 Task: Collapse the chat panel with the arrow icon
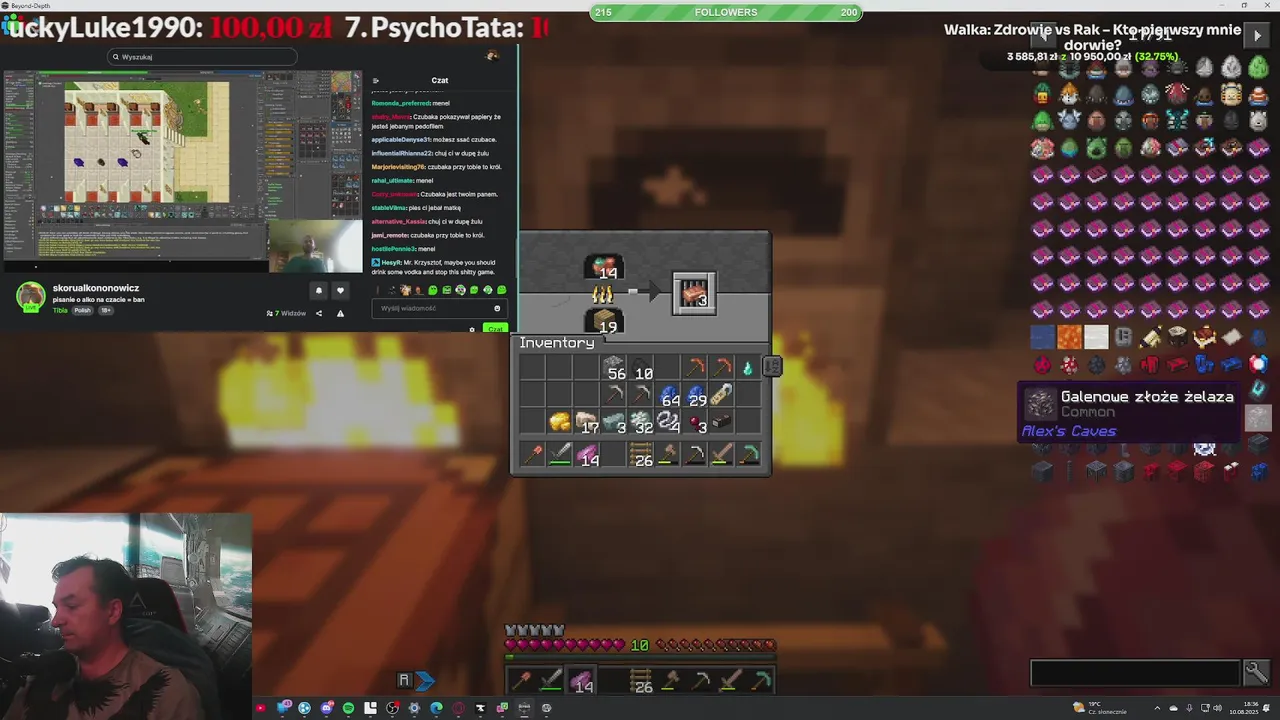(376, 80)
